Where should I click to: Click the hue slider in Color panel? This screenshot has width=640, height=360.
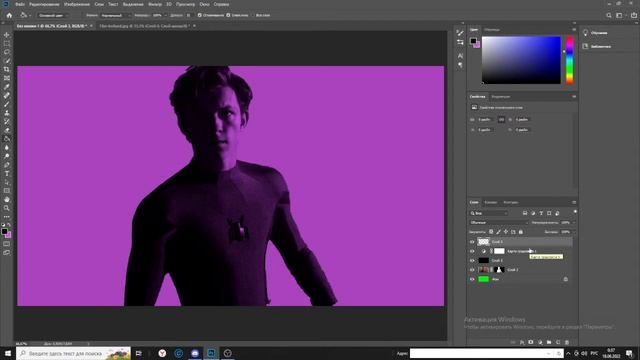click(569, 60)
